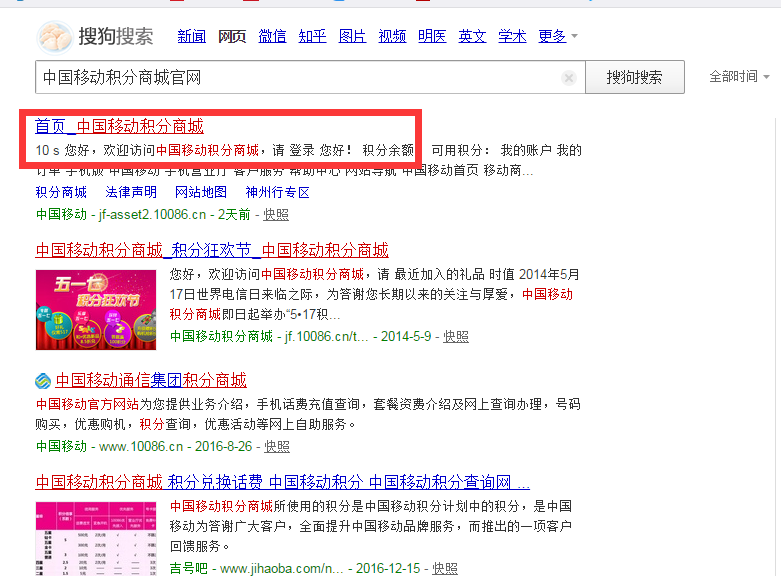
Task: Go to the 明医 search tab
Action: pos(432,36)
